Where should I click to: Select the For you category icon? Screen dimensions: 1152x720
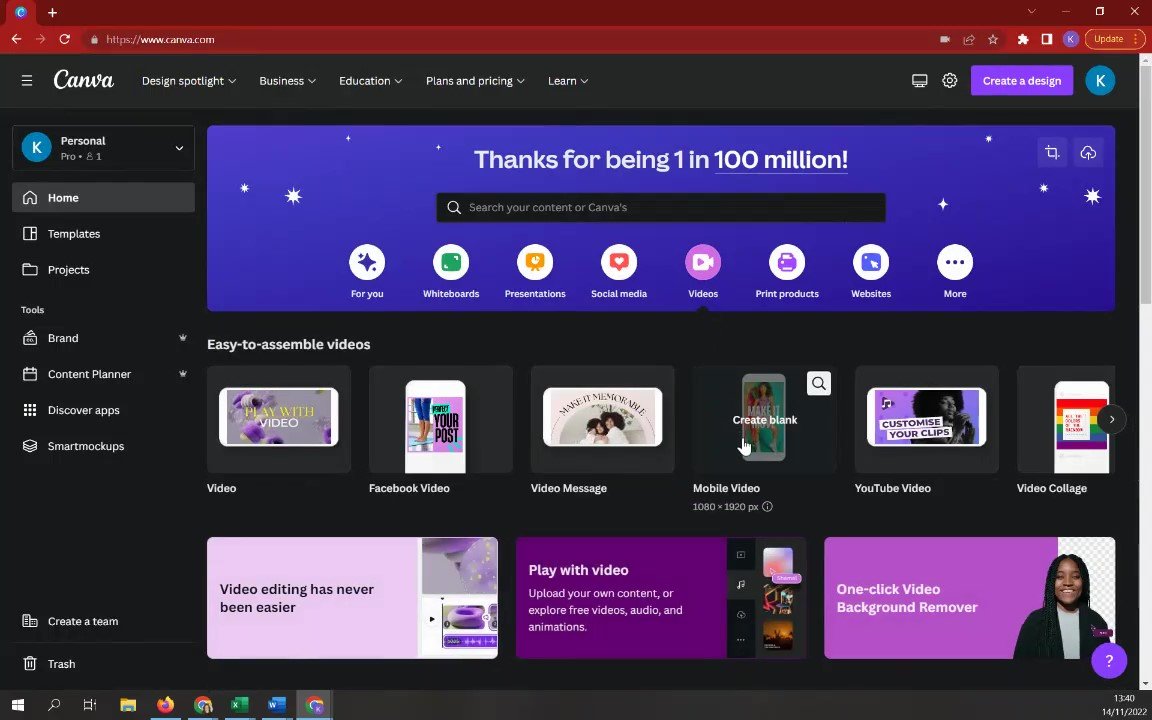(x=367, y=262)
